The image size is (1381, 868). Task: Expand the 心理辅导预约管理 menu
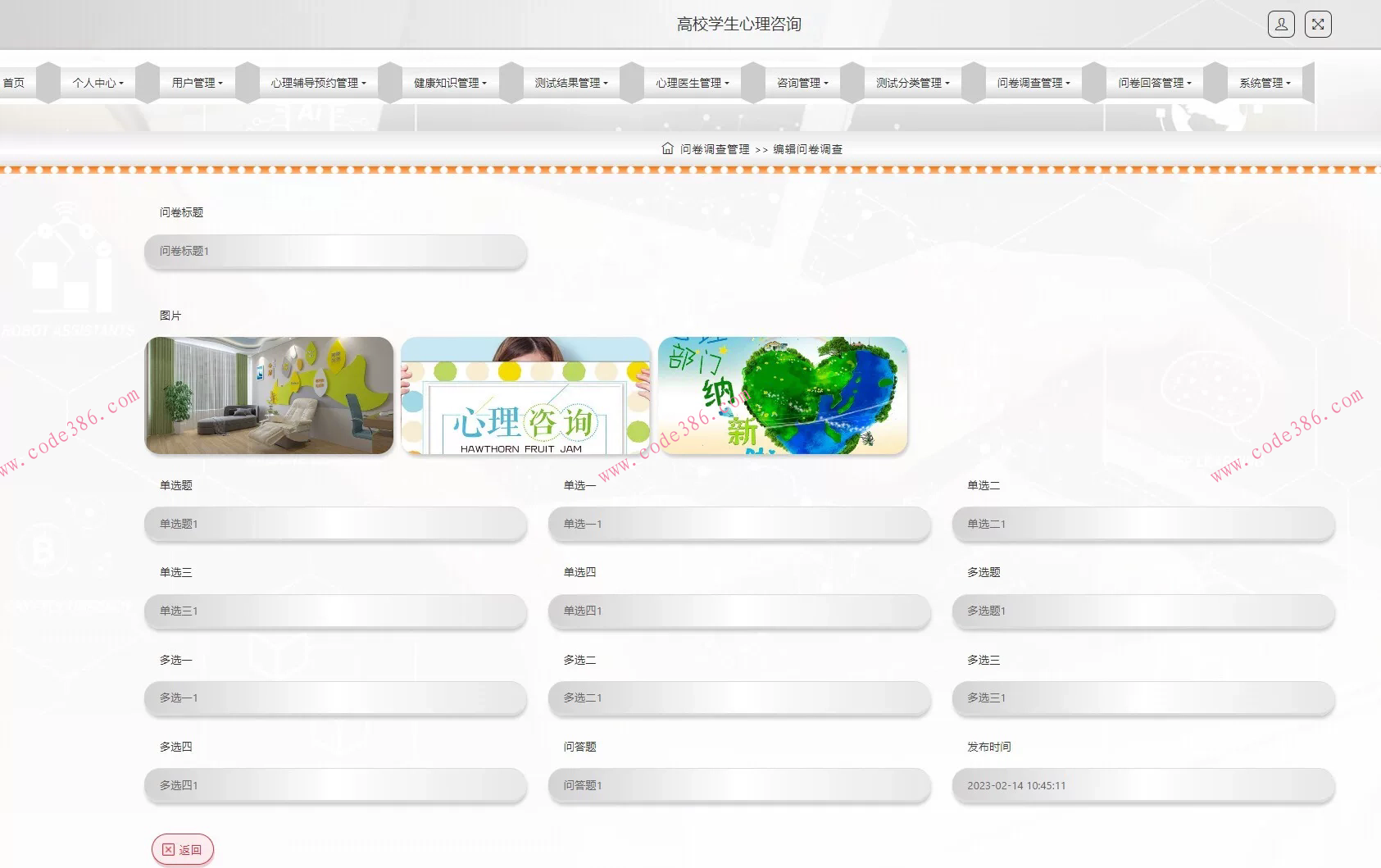pos(318,83)
